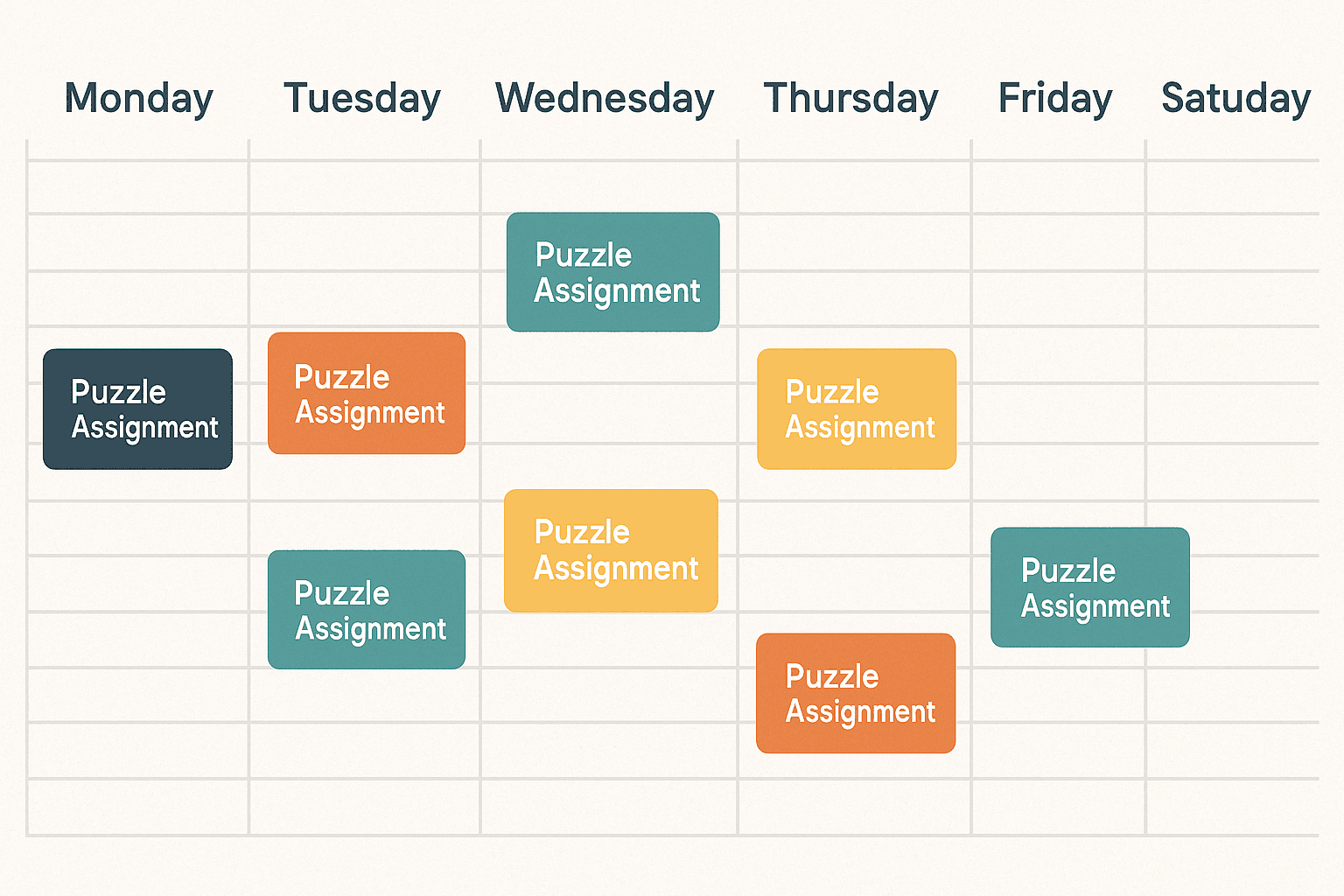Click empty top cell in Monday column
The image size is (1344, 896).
click(x=138, y=186)
